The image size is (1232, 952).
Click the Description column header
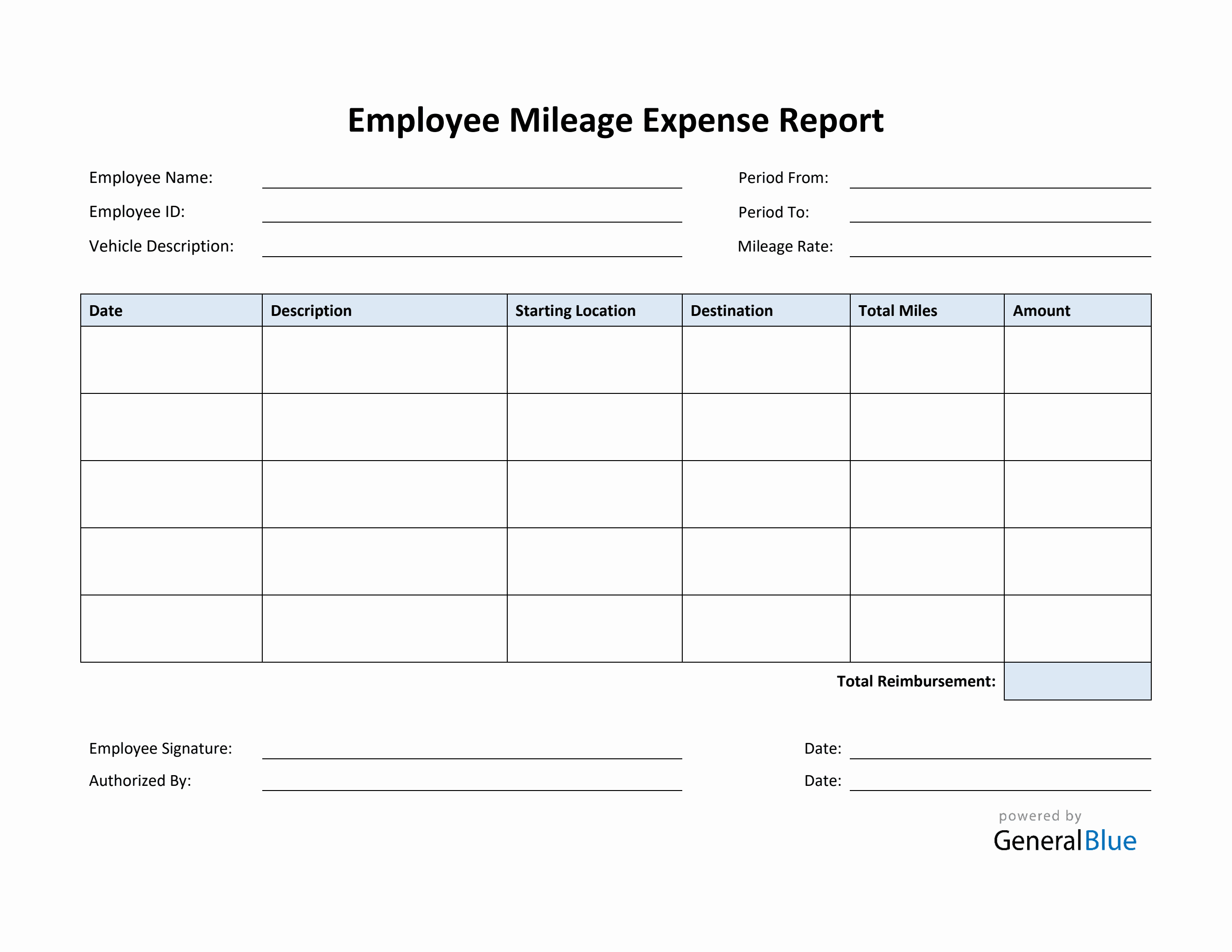pyautogui.click(x=311, y=311)
